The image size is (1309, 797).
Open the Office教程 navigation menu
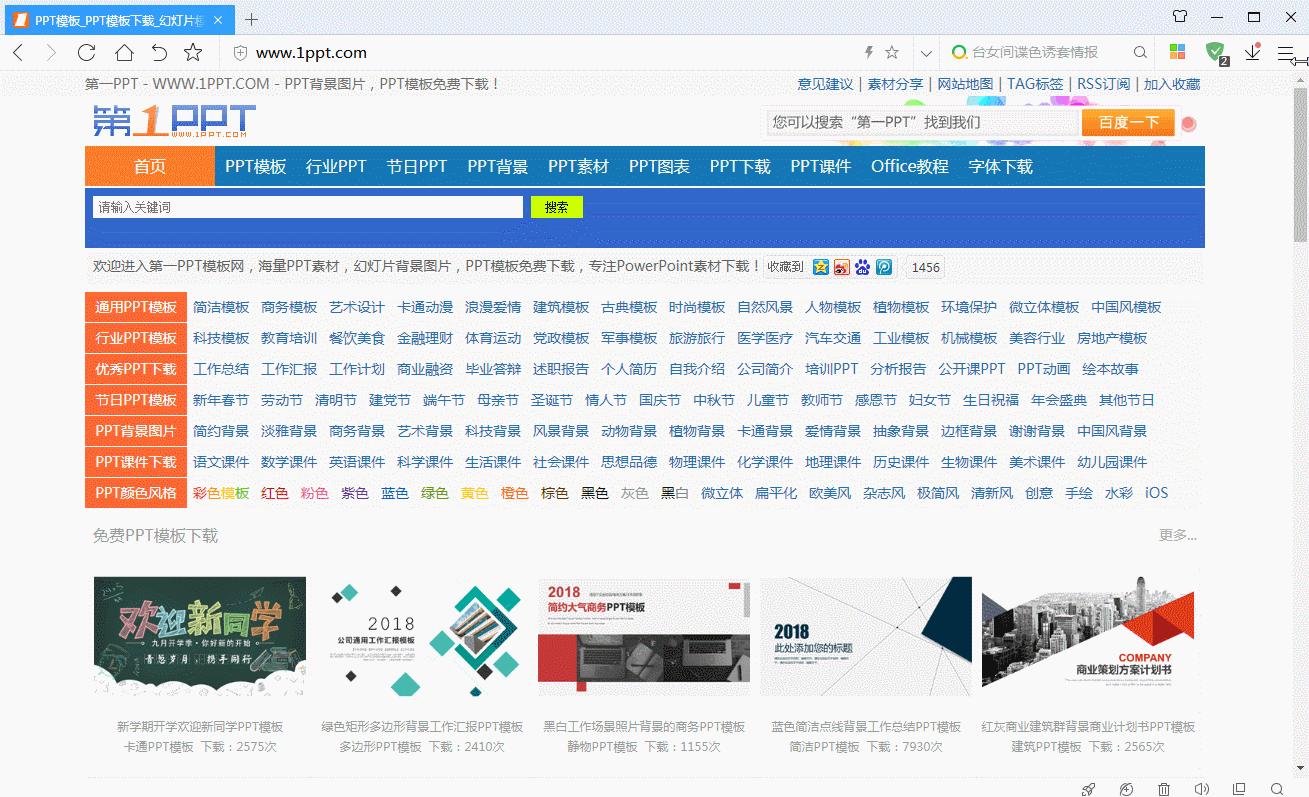[910, 166]
